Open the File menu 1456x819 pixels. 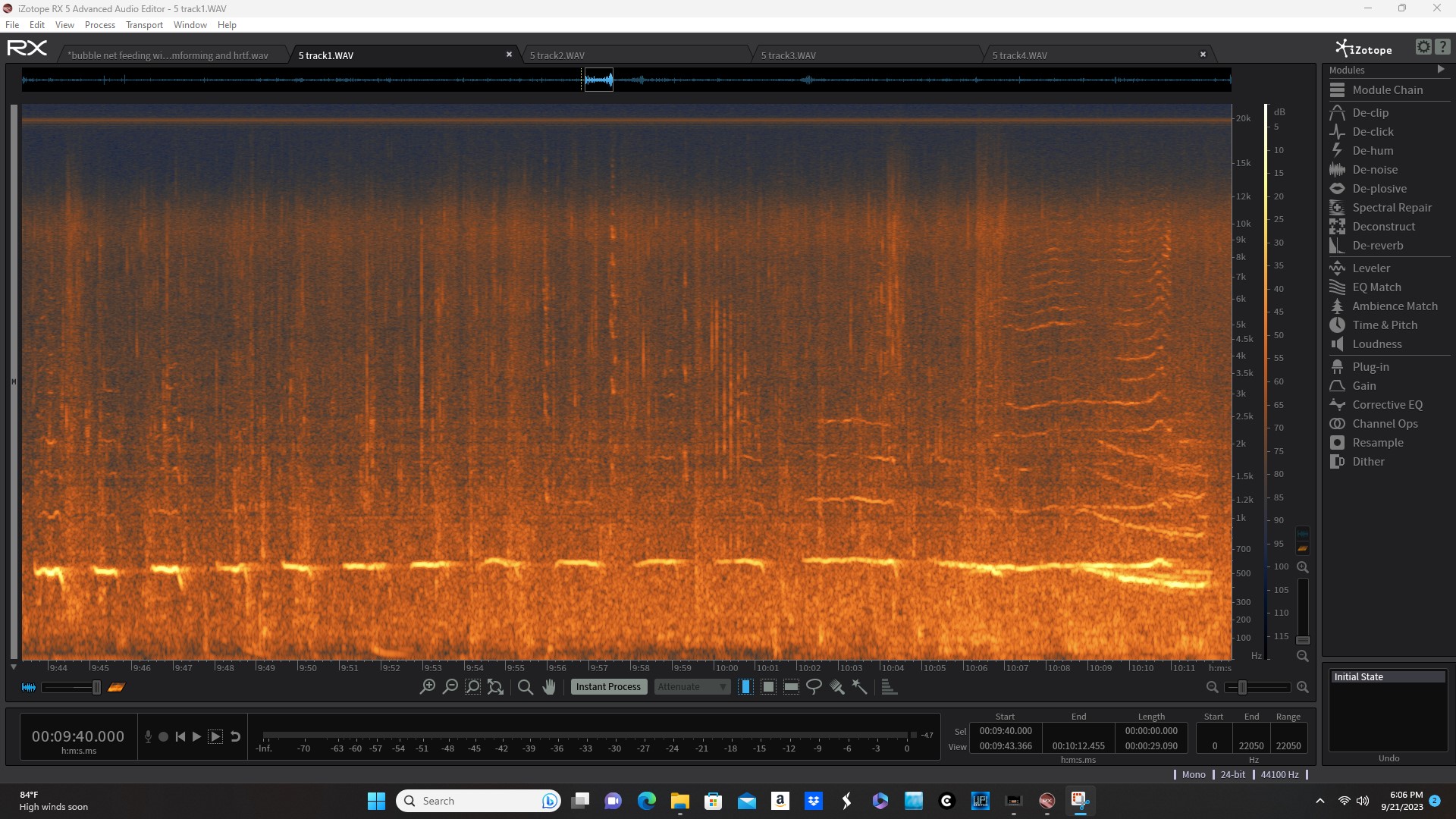[x=12, y=25]
